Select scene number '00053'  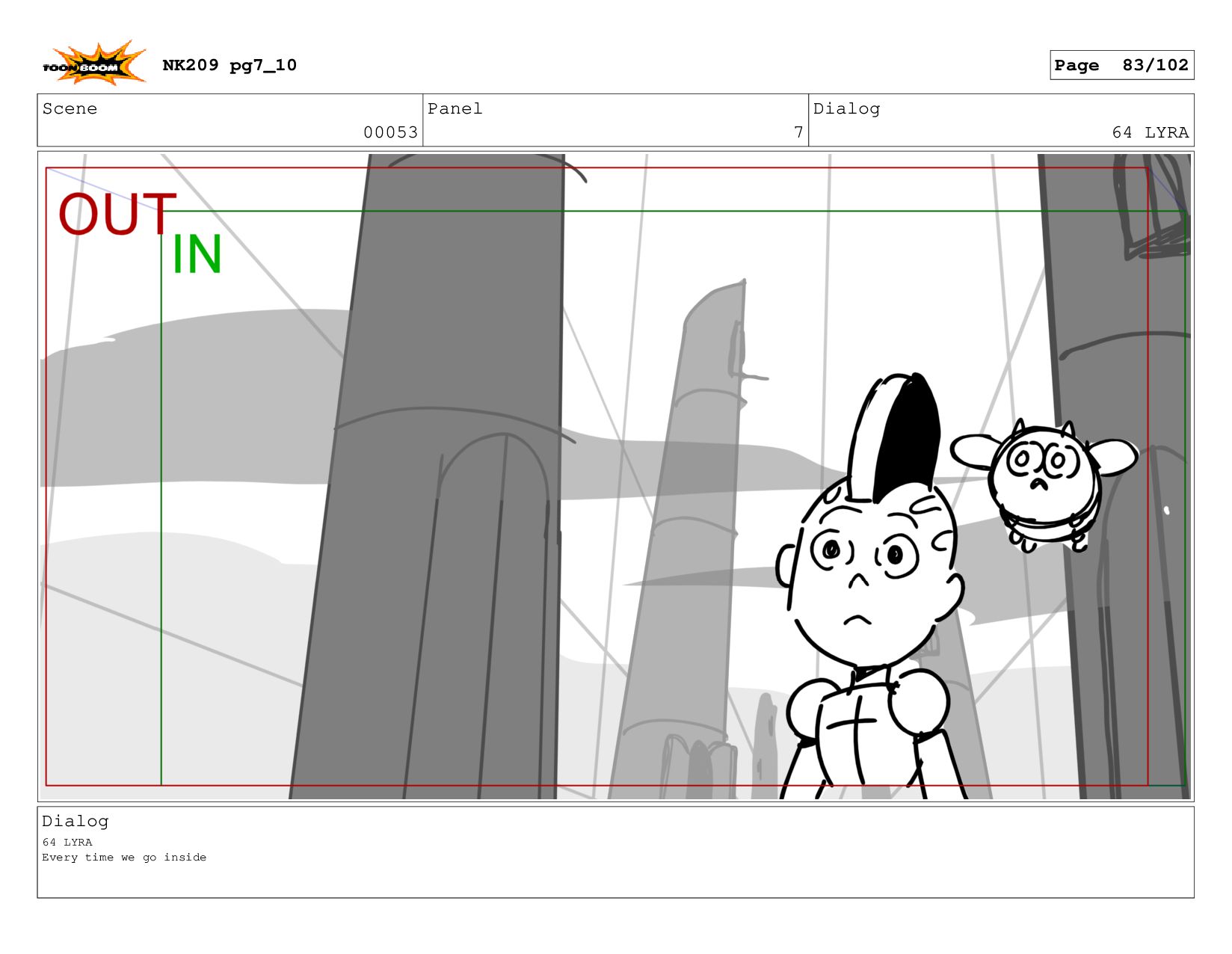point(390,132)
